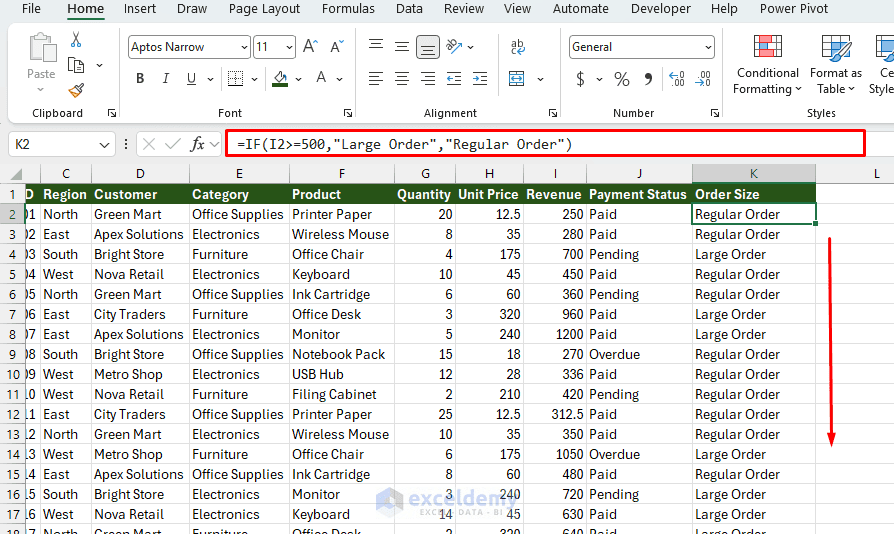Select the Format Painter brush
This screenshot has width=894, height=534.
coord(76,90)
